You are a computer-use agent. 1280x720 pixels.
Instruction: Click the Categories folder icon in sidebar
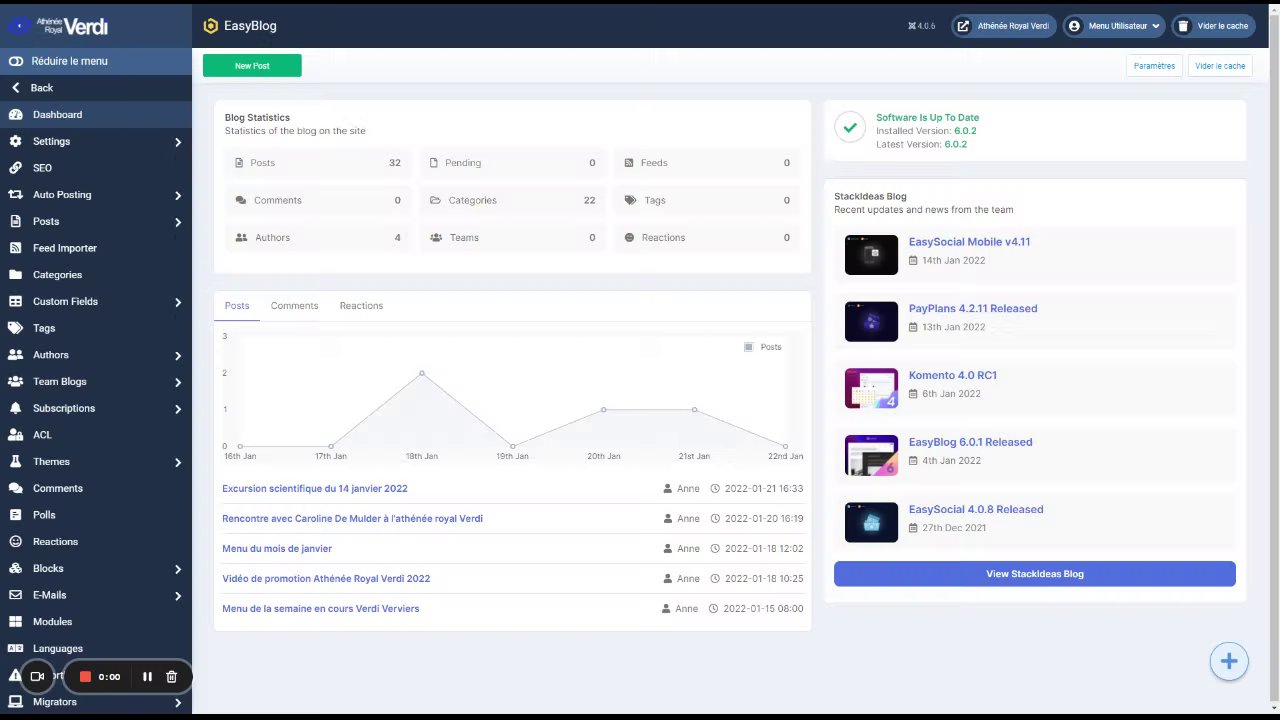(15, 275)
